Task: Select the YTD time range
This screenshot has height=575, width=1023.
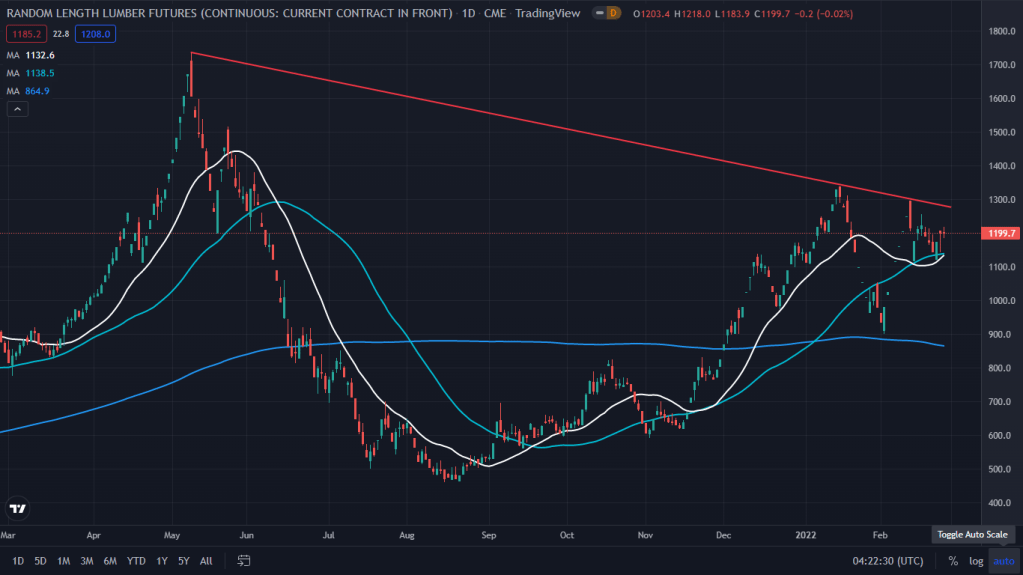Action: 136,561
